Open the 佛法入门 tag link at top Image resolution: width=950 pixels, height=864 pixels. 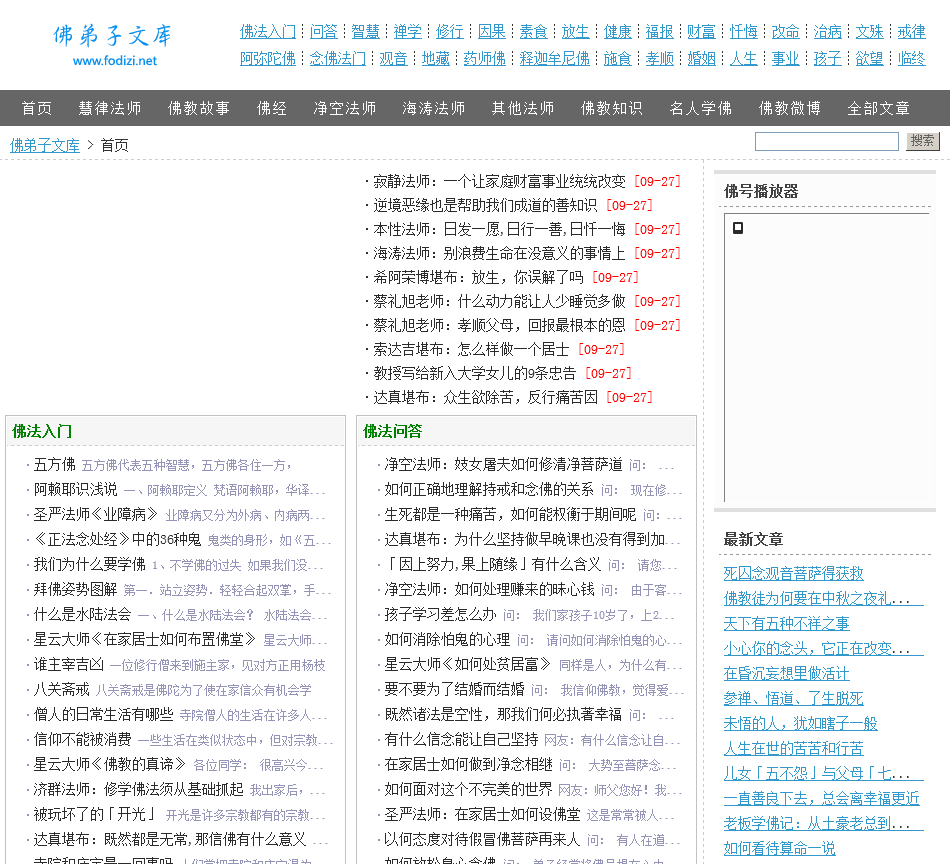pos(268,31)
